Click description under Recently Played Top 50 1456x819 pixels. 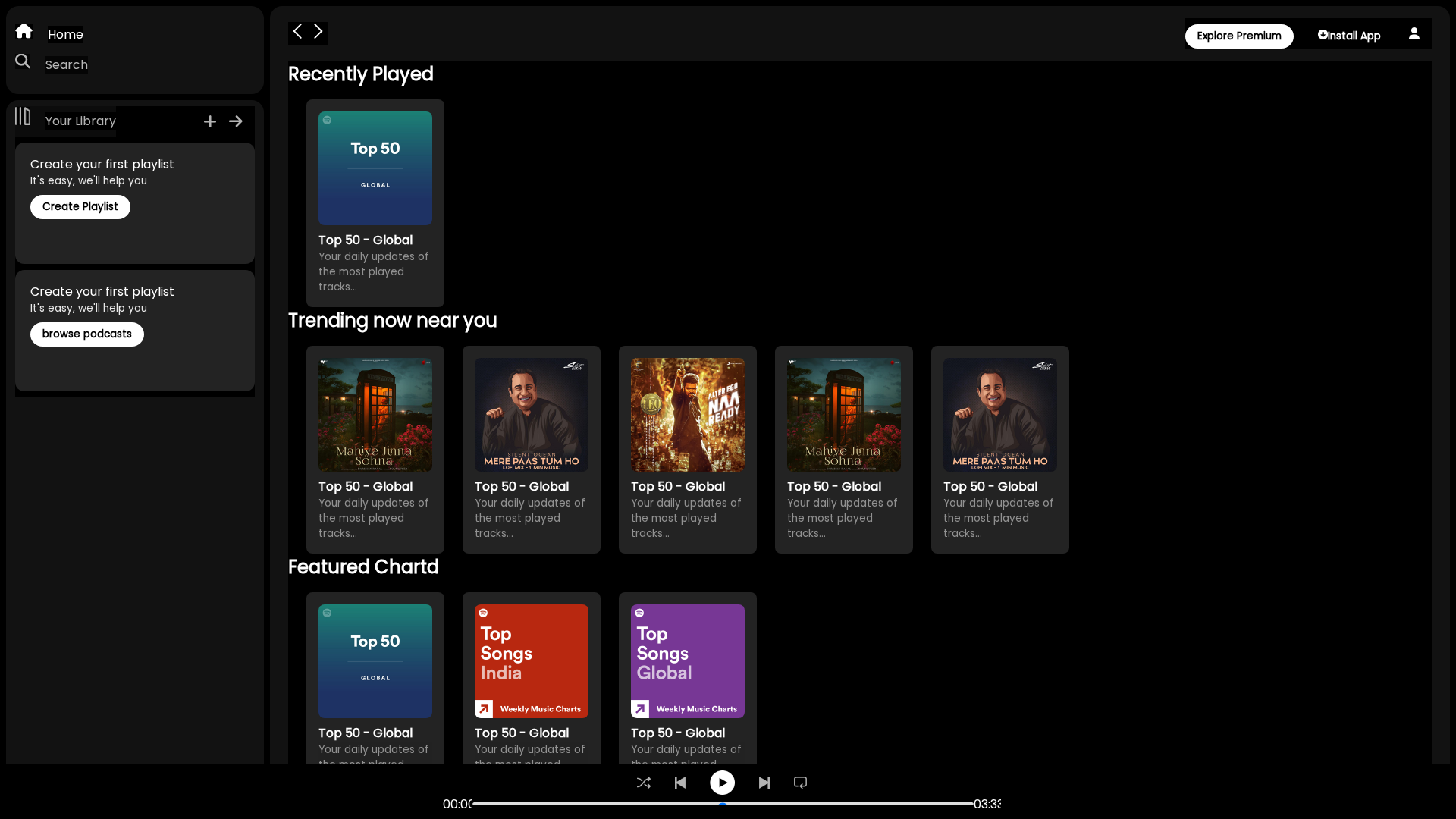(x=374, y=271)
